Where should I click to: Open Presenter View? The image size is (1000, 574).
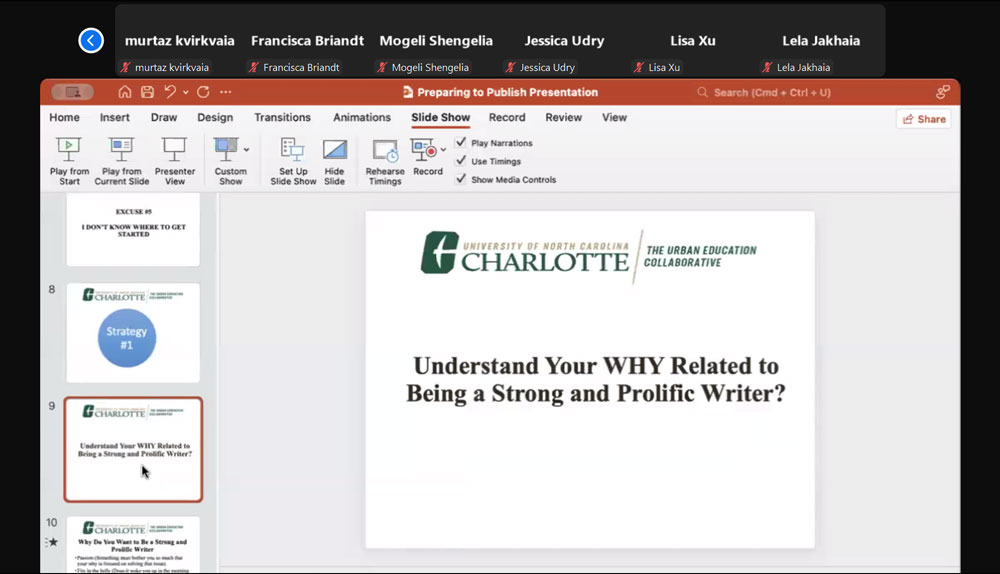tap(175, 150)
